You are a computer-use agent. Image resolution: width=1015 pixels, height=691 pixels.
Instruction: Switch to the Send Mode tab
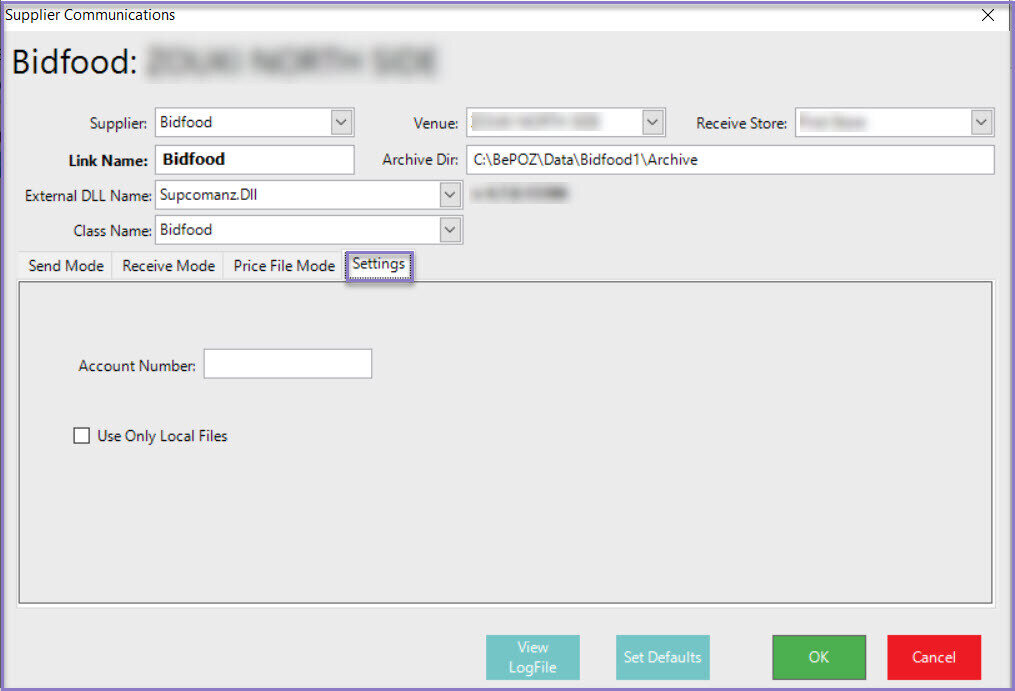tap(66, 266)
